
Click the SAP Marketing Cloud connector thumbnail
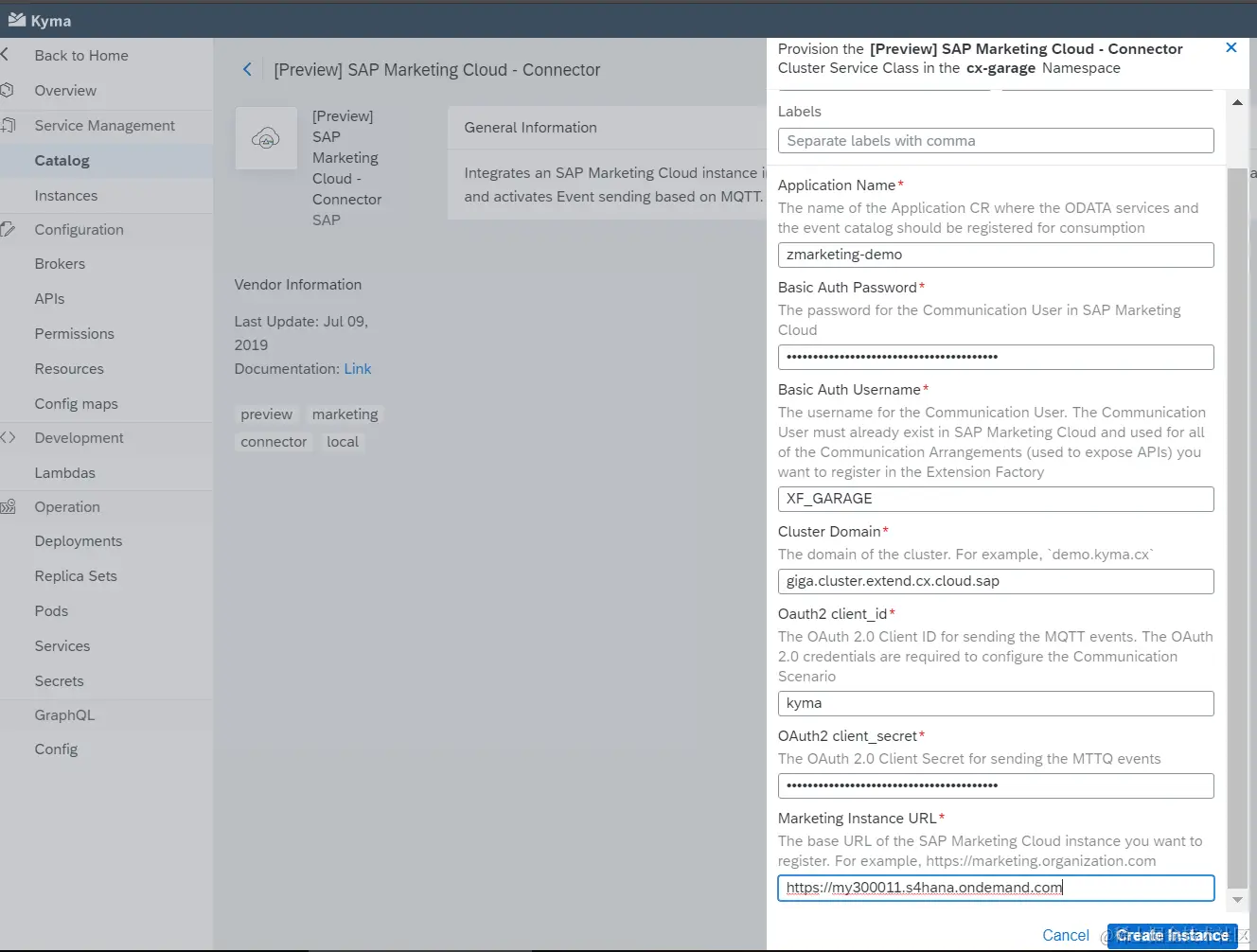click(266, 138)
